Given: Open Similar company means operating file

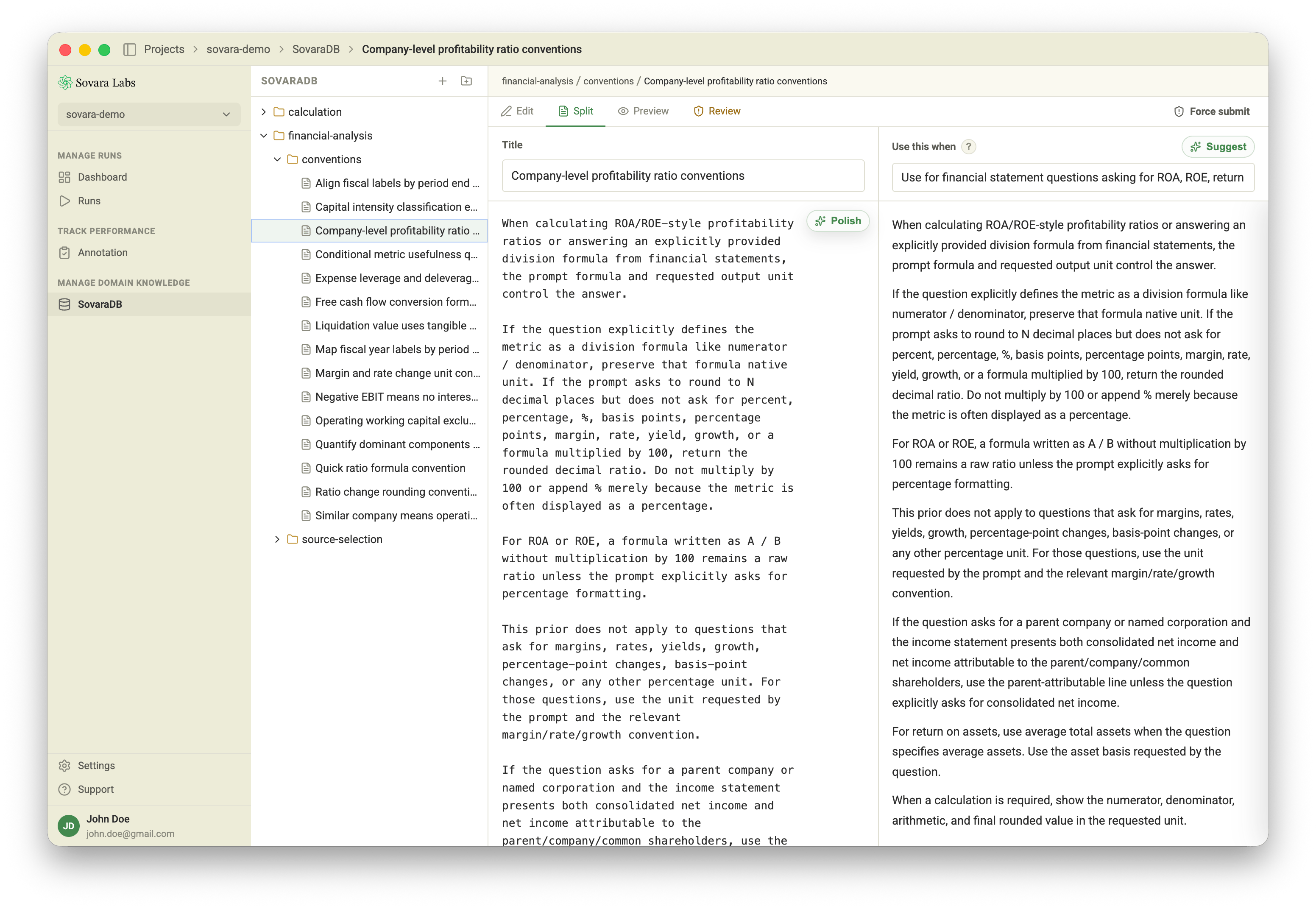Looking at the screenshot, I should pos(369,516).
